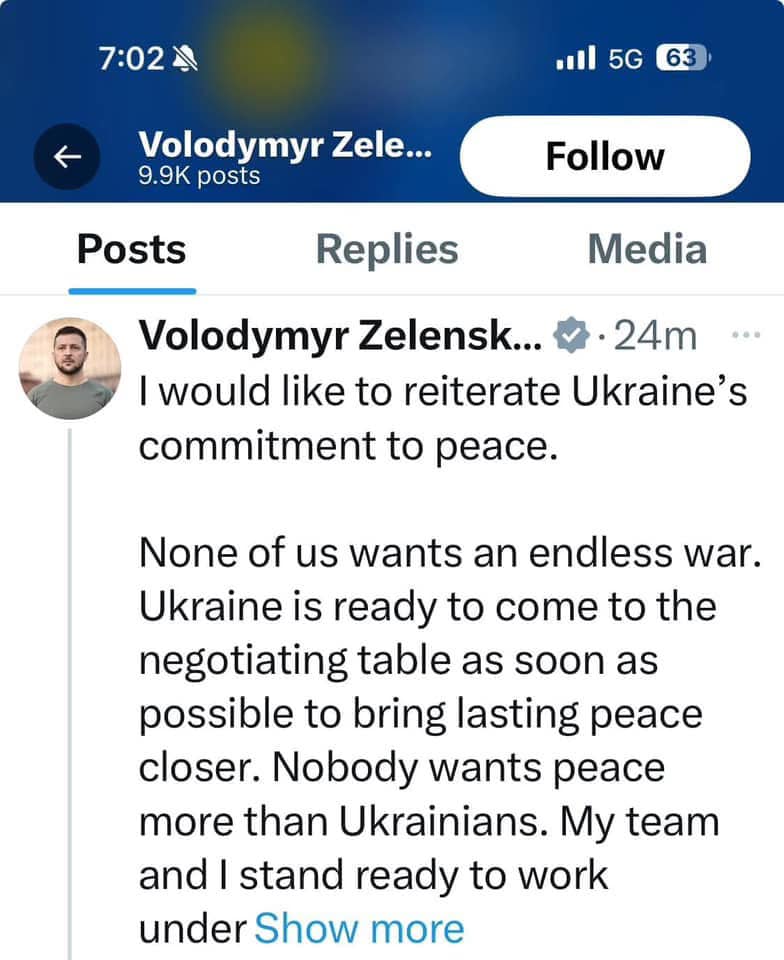The width and height of the screenshot is (784, 960).
Task: Tap the header profile name Volodymyr Zele...
Action: click(x=285, y=145)
